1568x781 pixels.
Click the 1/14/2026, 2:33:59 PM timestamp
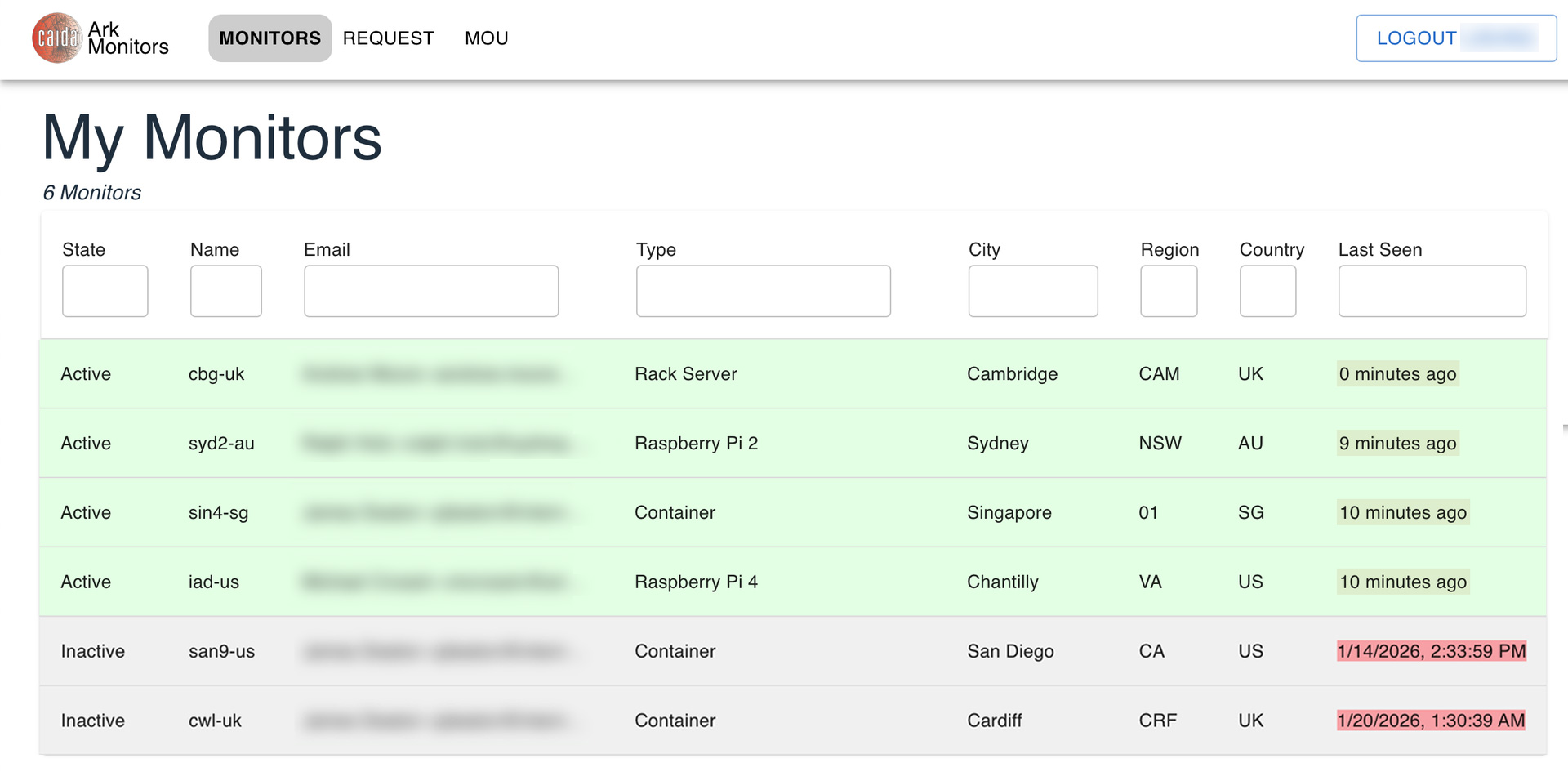point(1432,652)
